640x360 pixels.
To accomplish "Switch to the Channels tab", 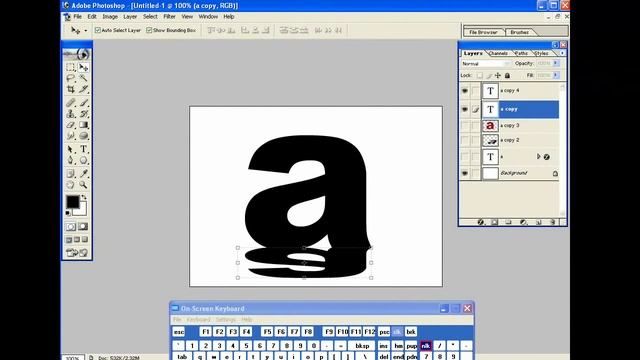I will click(498, 53).
